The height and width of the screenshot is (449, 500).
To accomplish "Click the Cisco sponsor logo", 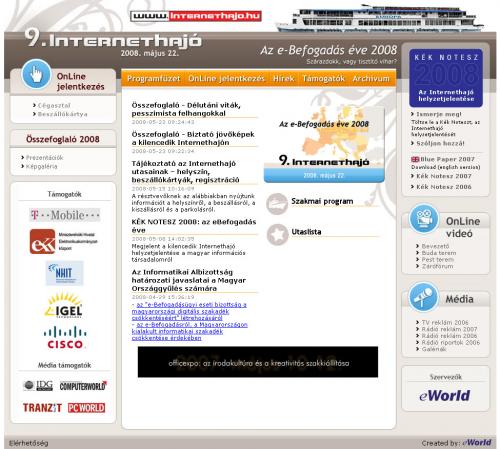I will [65, 337].
